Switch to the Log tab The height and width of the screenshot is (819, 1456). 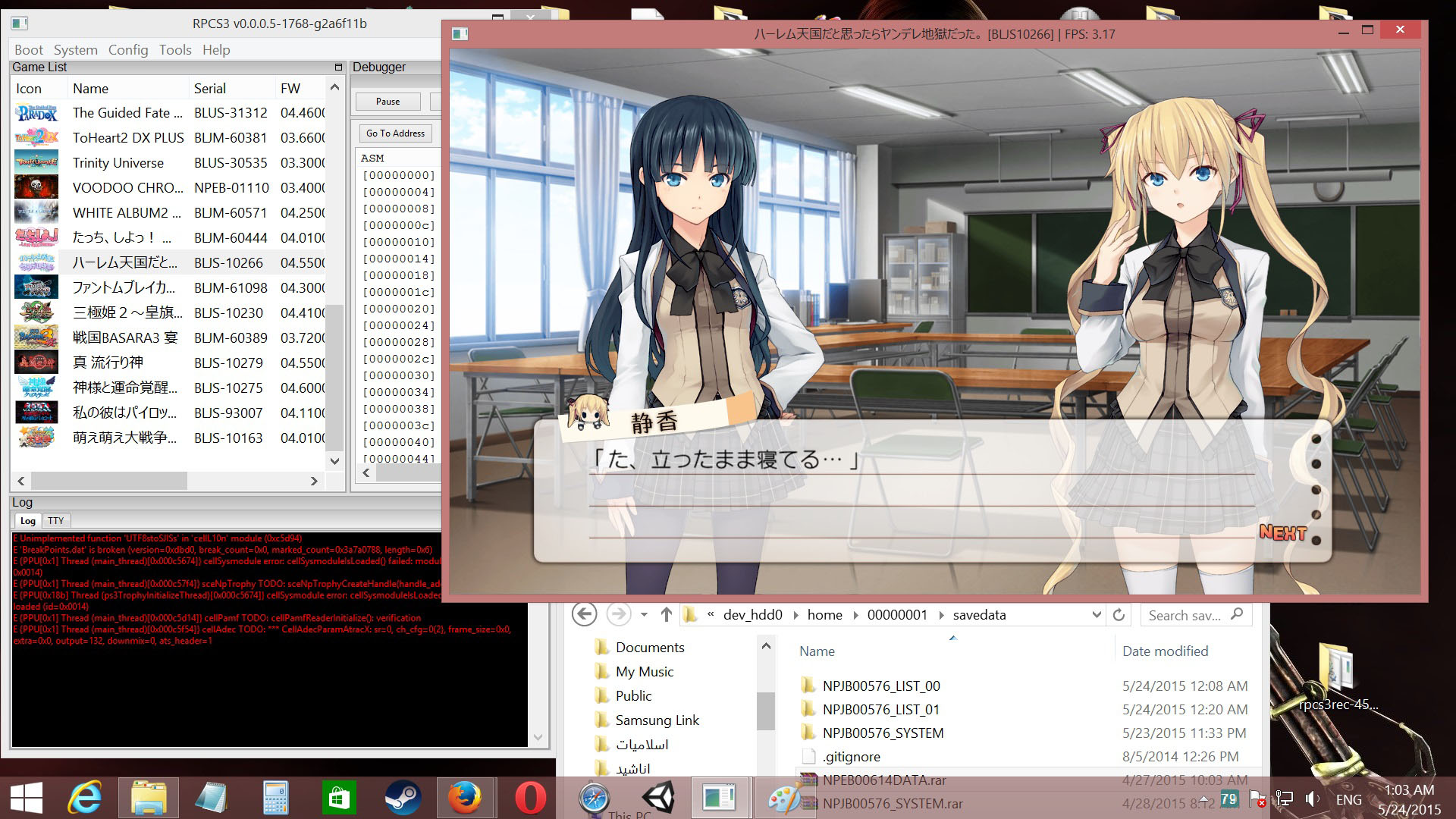(28, 520)
